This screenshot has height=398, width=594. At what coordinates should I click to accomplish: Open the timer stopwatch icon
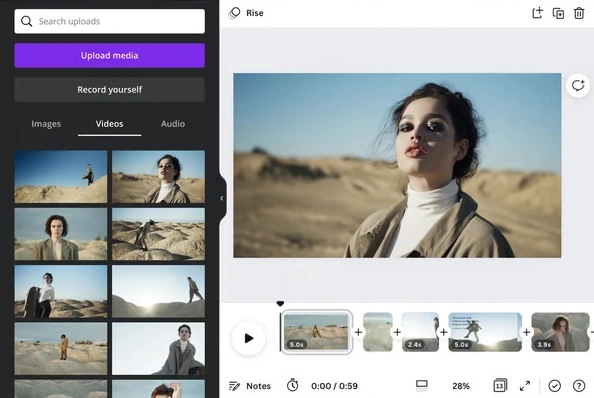[x=292, y=385]
